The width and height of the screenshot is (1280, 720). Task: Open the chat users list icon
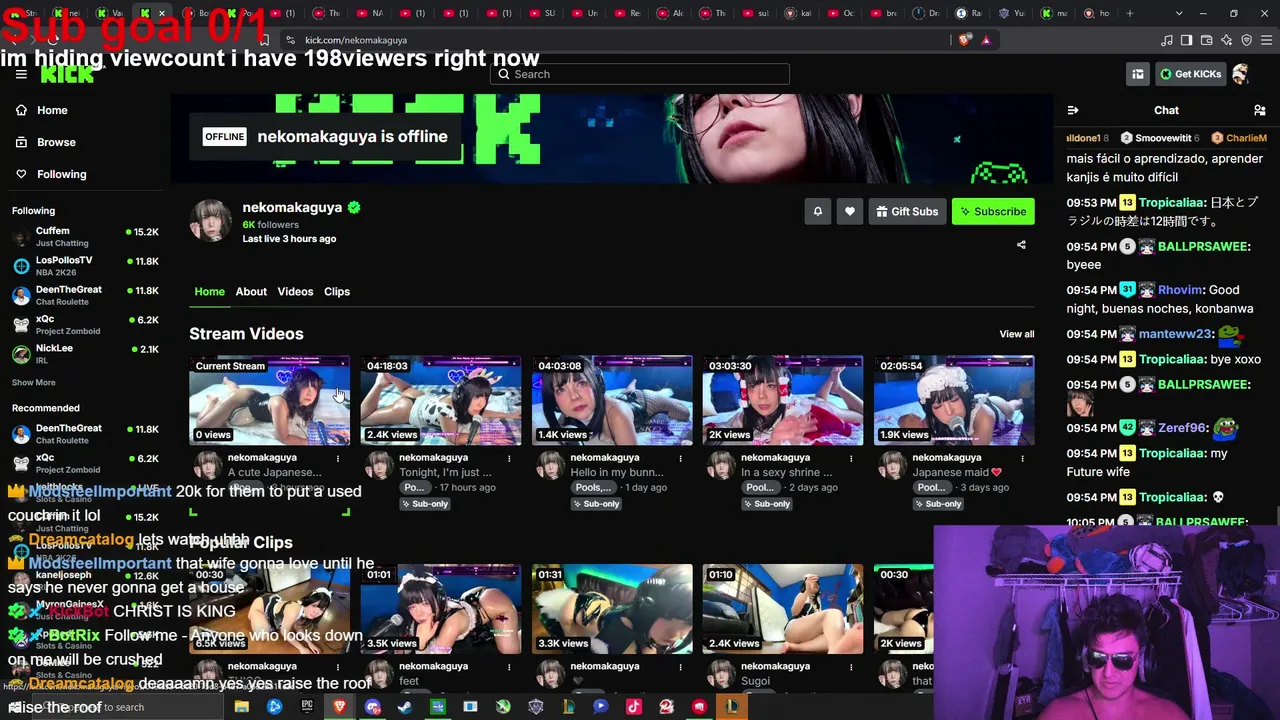(x=1259, y=110)
